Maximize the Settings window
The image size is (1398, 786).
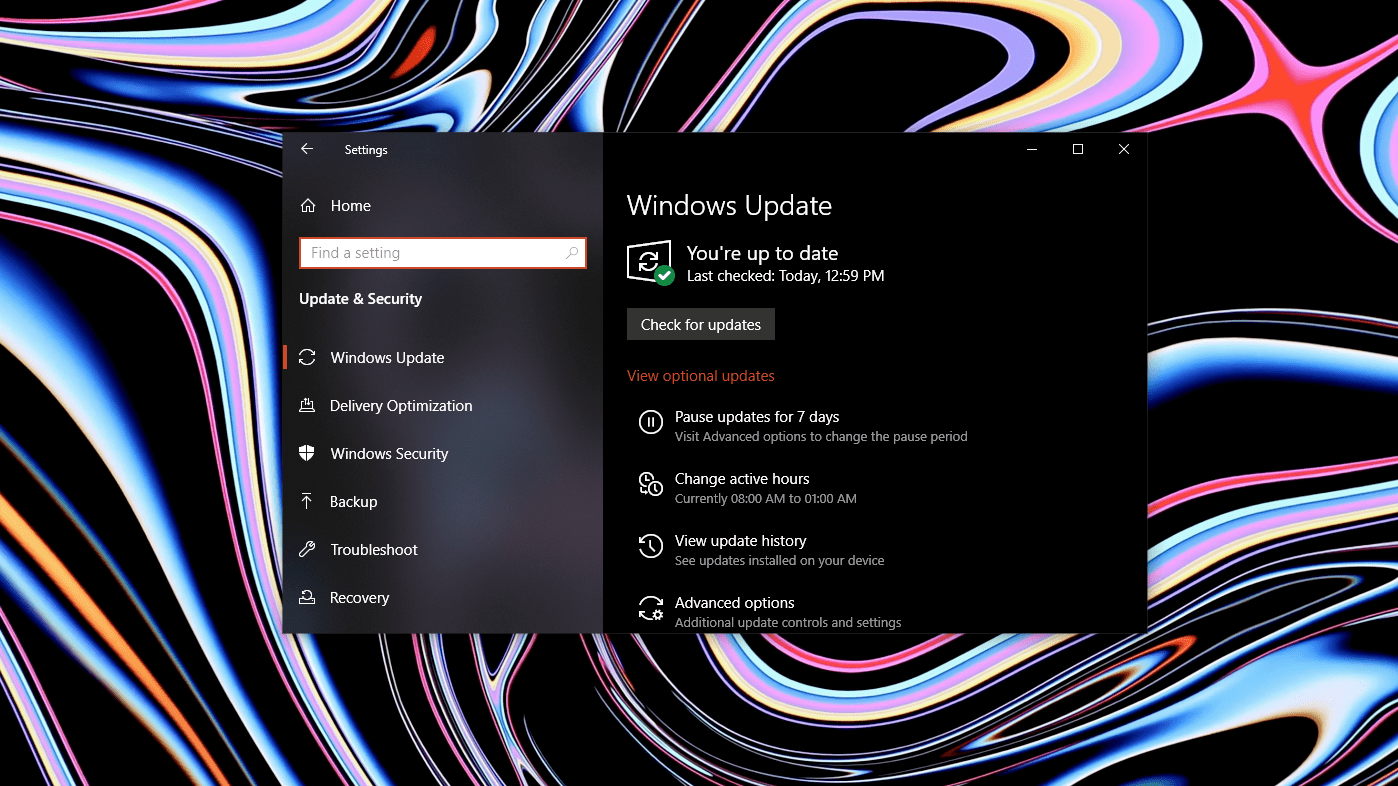point(1078,149)
